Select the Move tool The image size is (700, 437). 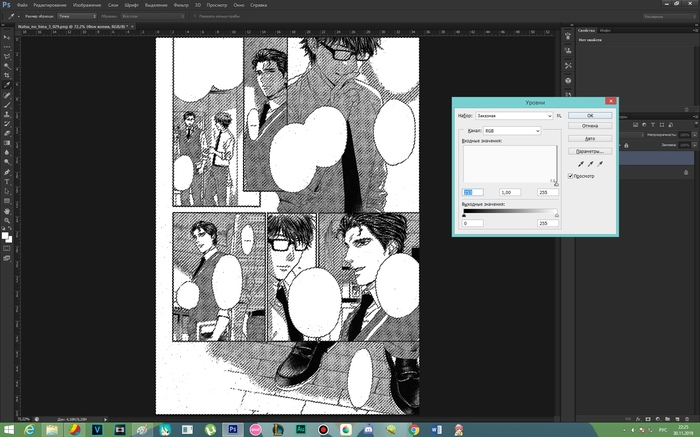click(x=7, y=37)
